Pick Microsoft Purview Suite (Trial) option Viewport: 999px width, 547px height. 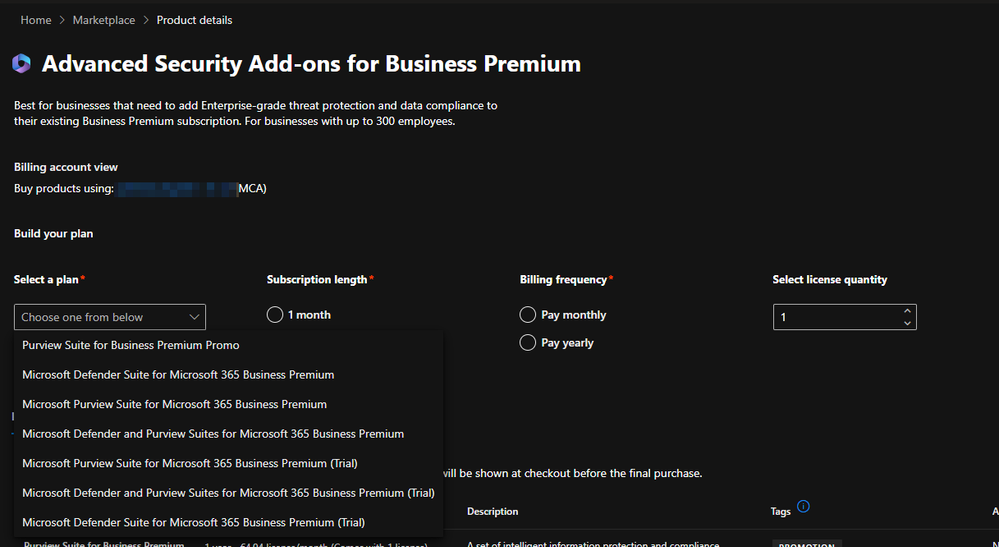pos(190,463)
